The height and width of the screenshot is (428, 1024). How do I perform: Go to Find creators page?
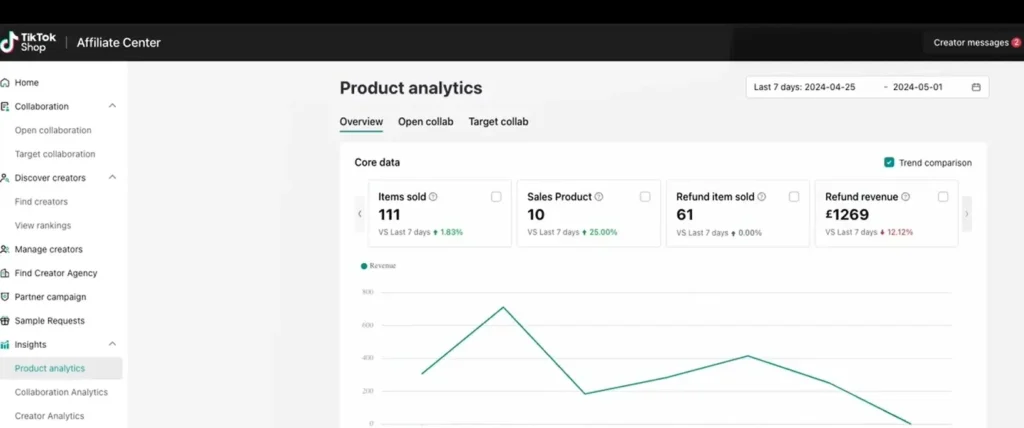[41, 202]
